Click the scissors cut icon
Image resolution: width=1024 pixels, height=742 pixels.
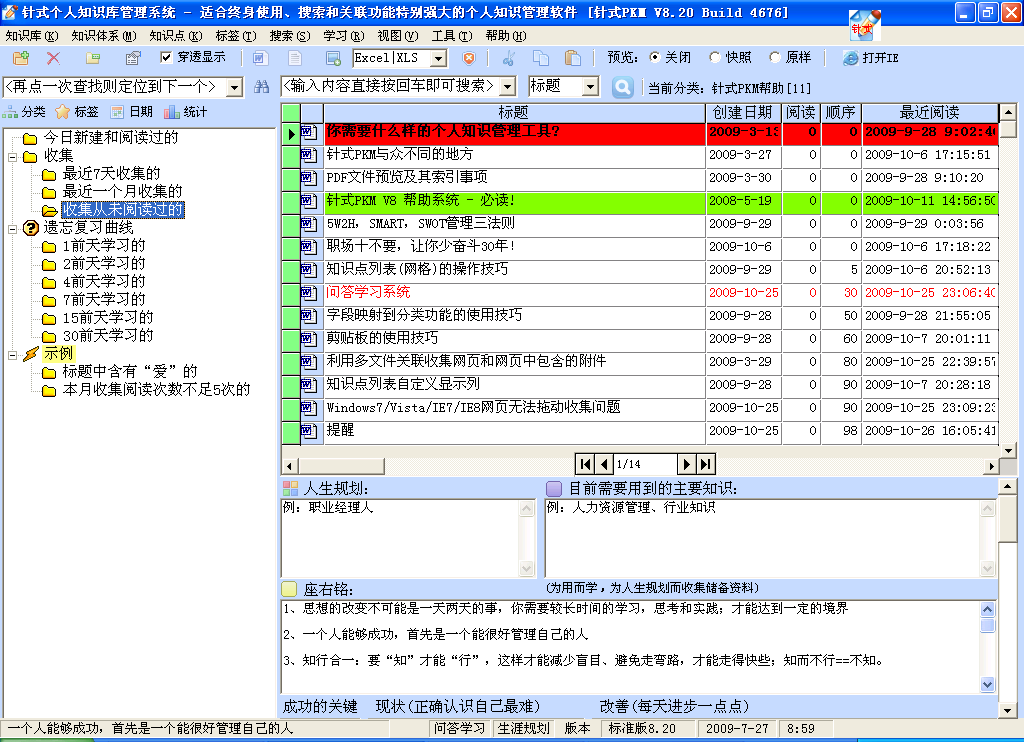click(509, 58)
